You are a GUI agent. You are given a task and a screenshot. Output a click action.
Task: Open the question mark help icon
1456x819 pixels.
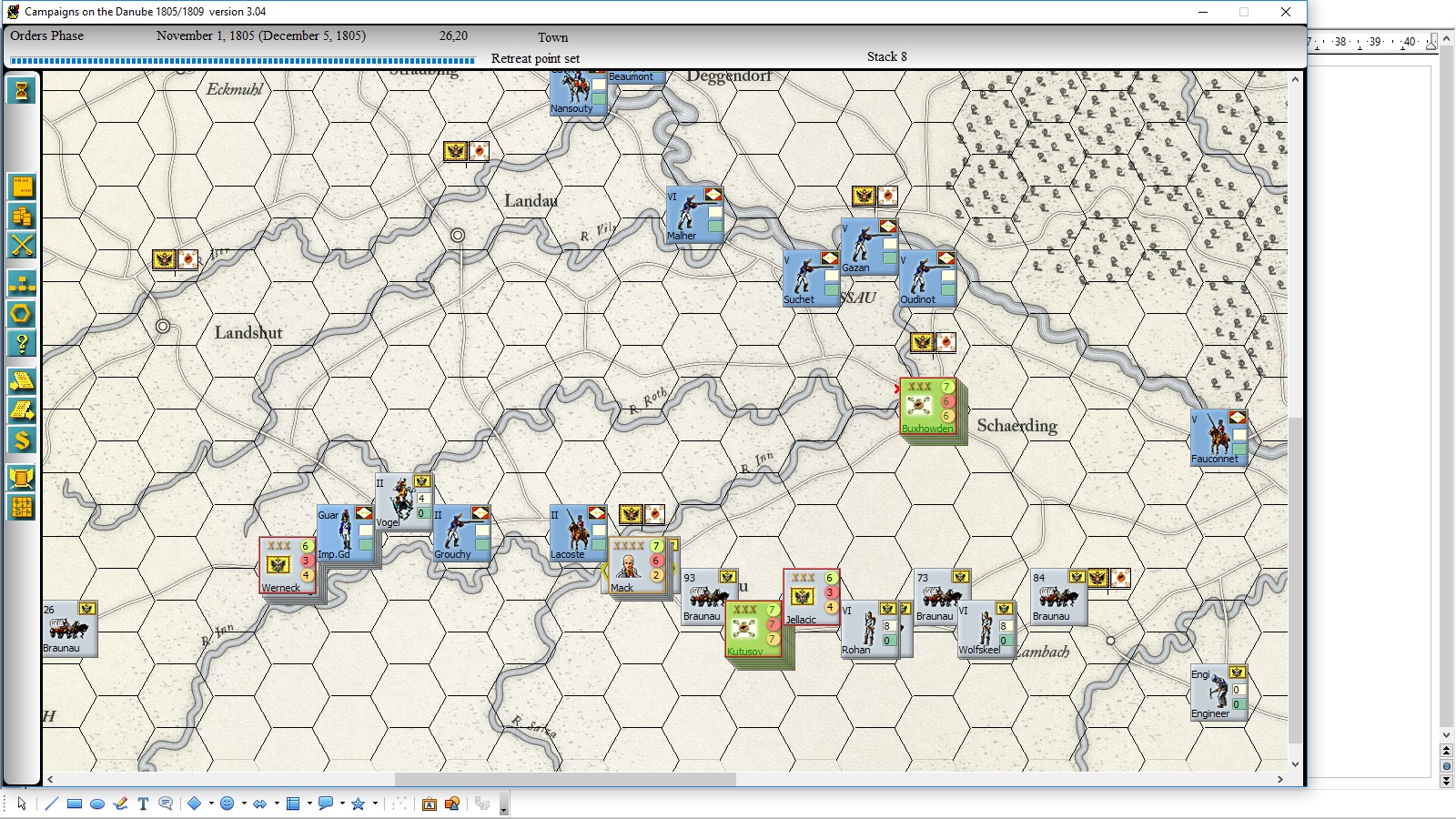[x=22, y=343]
